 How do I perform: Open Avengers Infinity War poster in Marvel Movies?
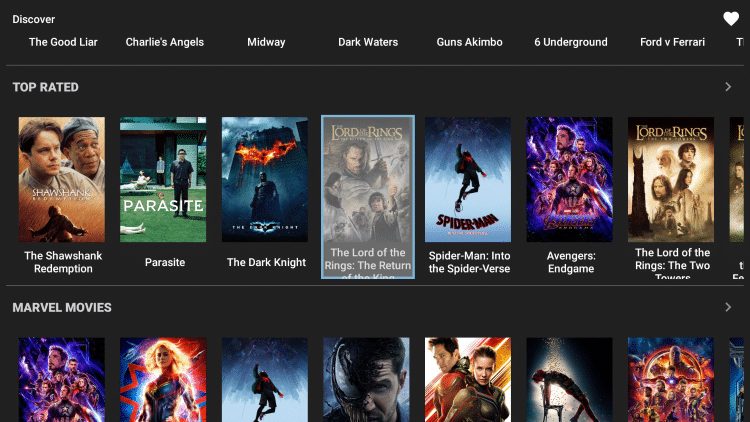[x=671, y=380]
